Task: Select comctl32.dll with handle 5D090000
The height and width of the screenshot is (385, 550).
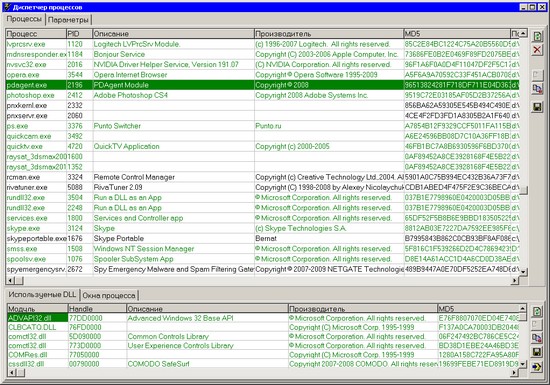Action: point(263,336)
